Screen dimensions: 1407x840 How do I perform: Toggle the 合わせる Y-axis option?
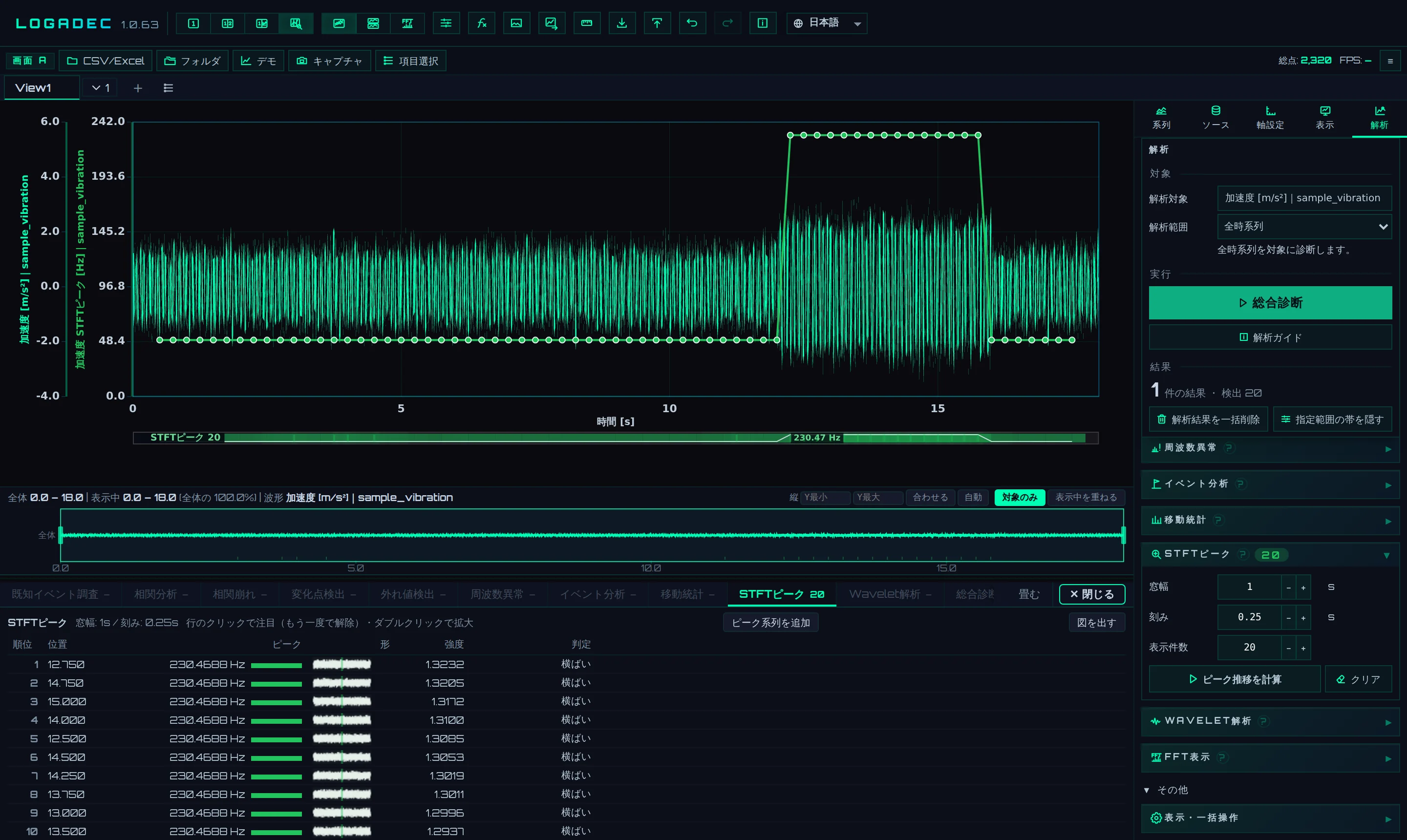930,497
